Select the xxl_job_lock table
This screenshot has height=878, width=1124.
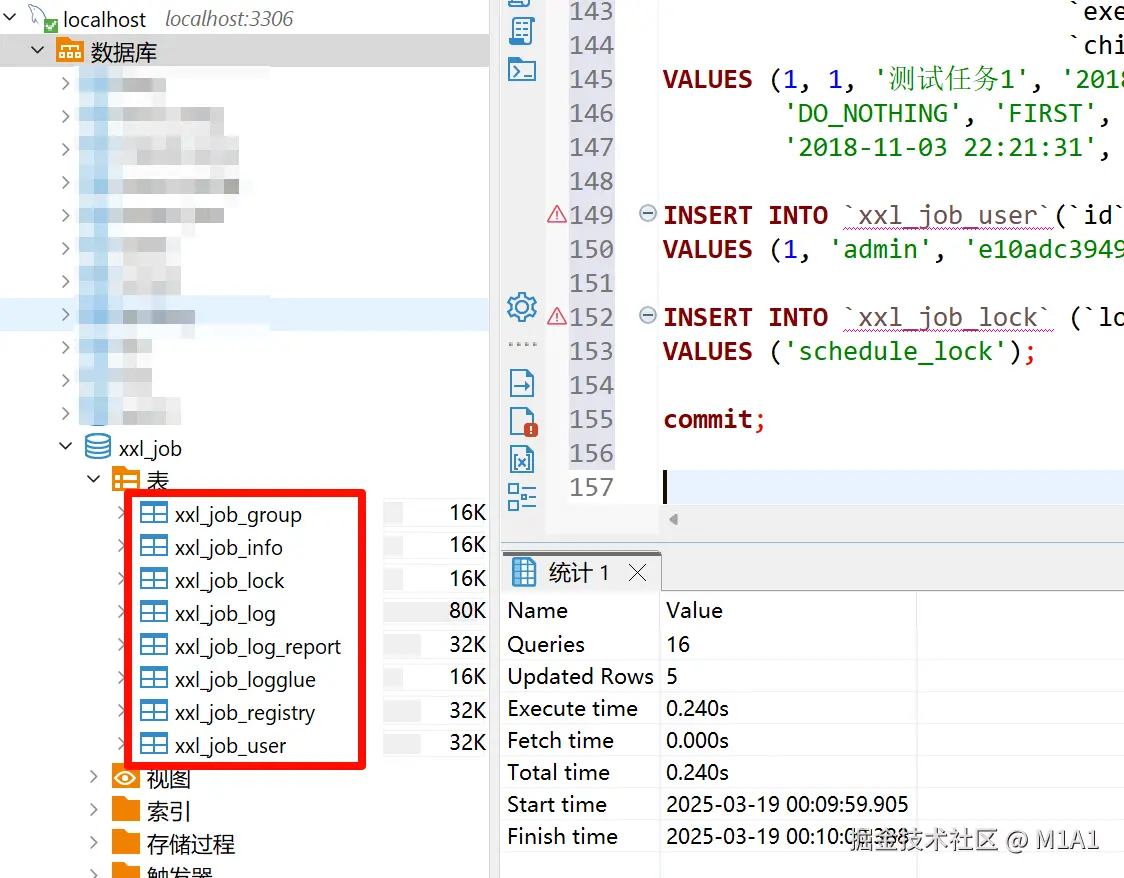coord(229,581)
